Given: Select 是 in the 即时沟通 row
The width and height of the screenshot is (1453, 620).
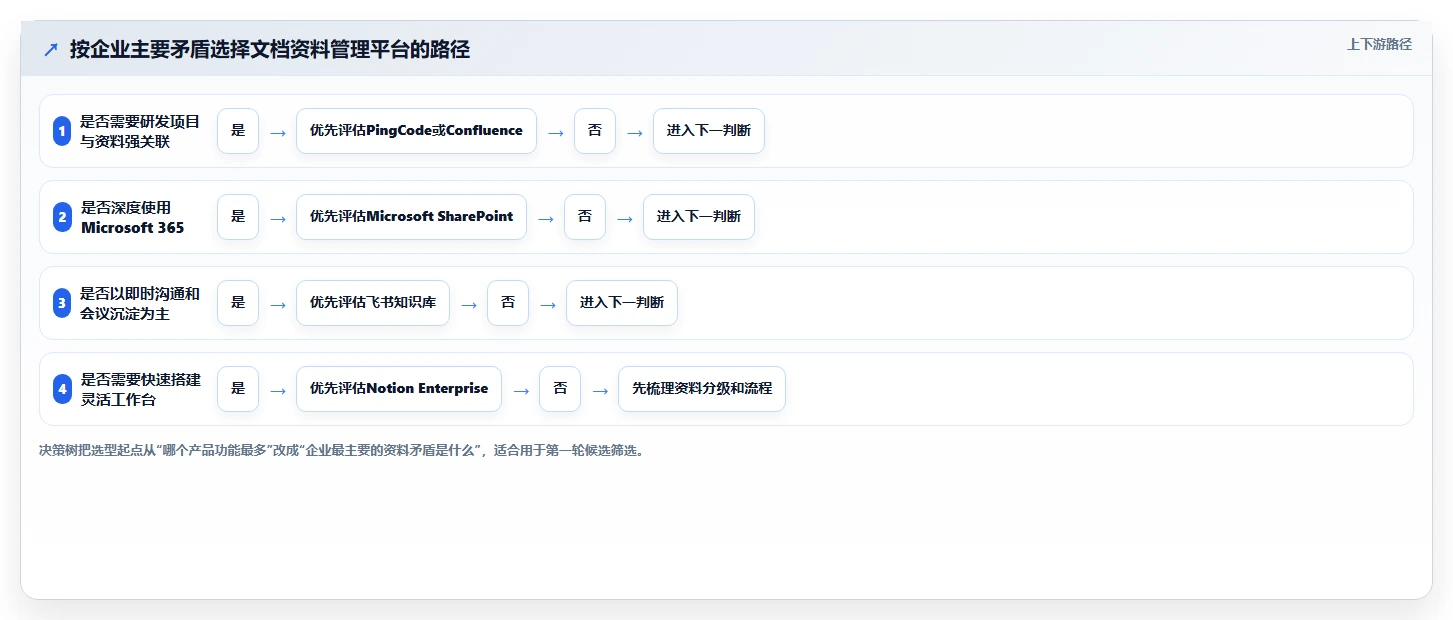Looking at the screenshot, I should 238,303.
